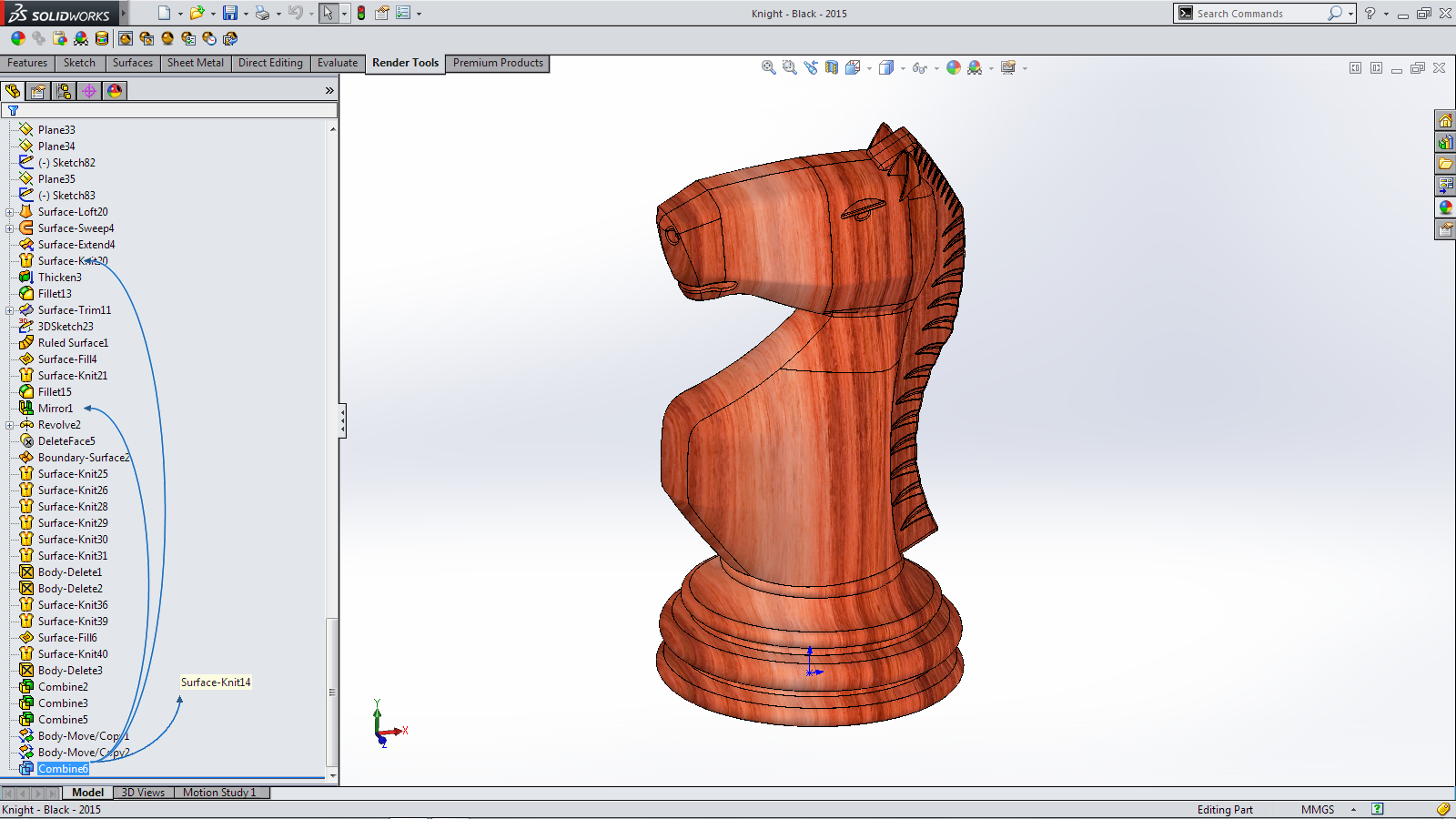Image resolution: width=1456 pixels, height=819 pixels.
Task: Click the Edit Appearance icon in viewport toolbar
Action: [953, 67]
